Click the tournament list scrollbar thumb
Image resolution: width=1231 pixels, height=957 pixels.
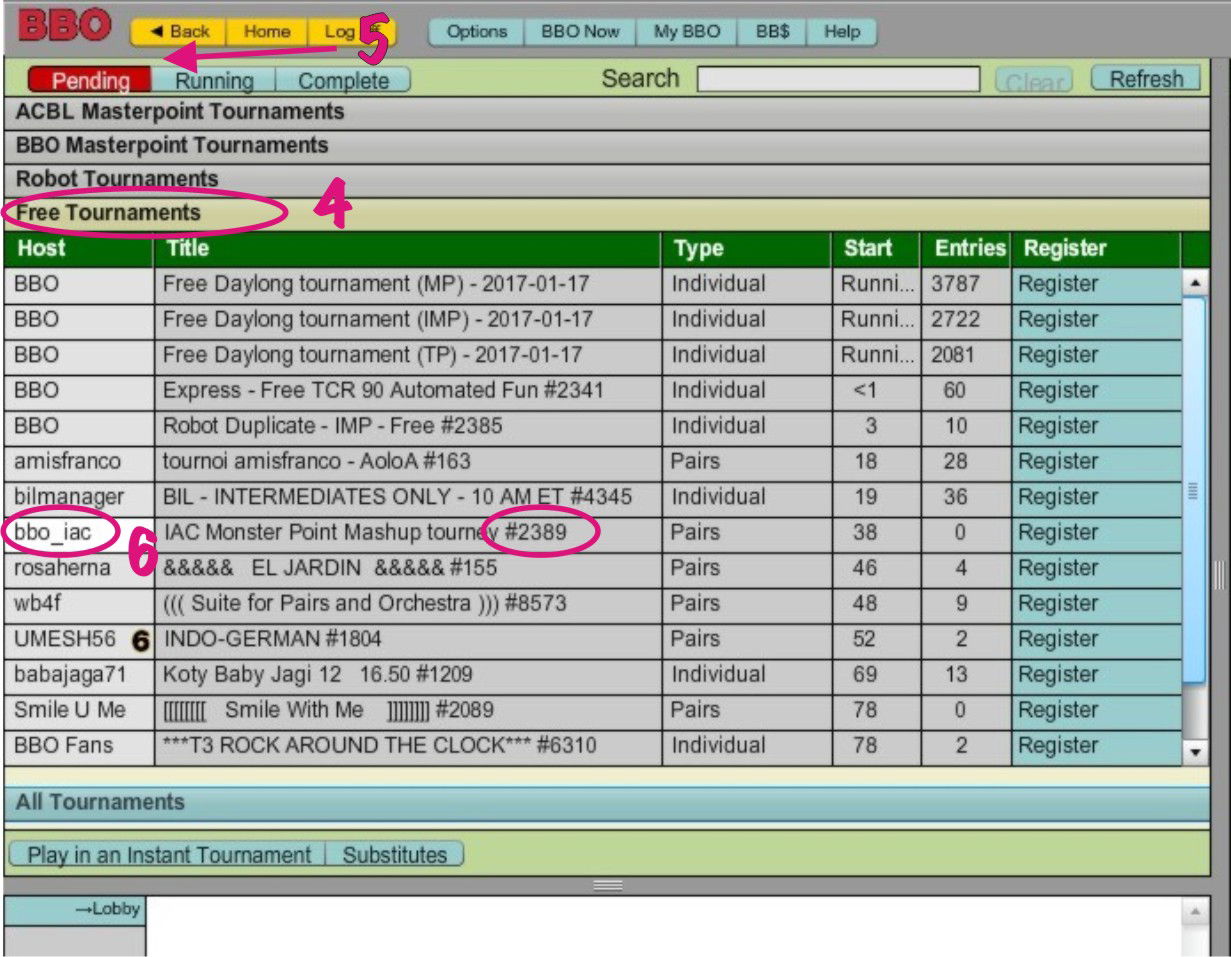tap(1195, 491)
